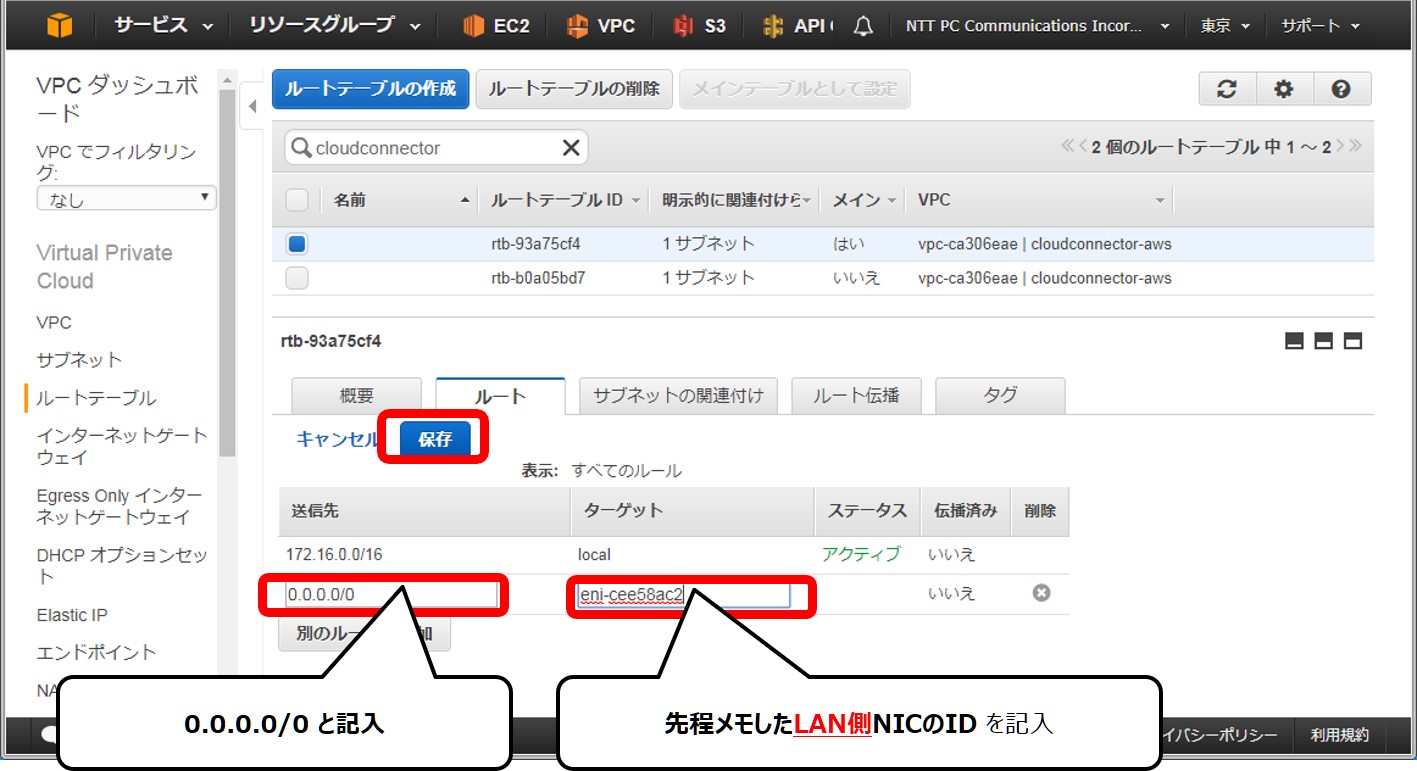
Task: Open the notifications bell icon
Action: [864, 26]
